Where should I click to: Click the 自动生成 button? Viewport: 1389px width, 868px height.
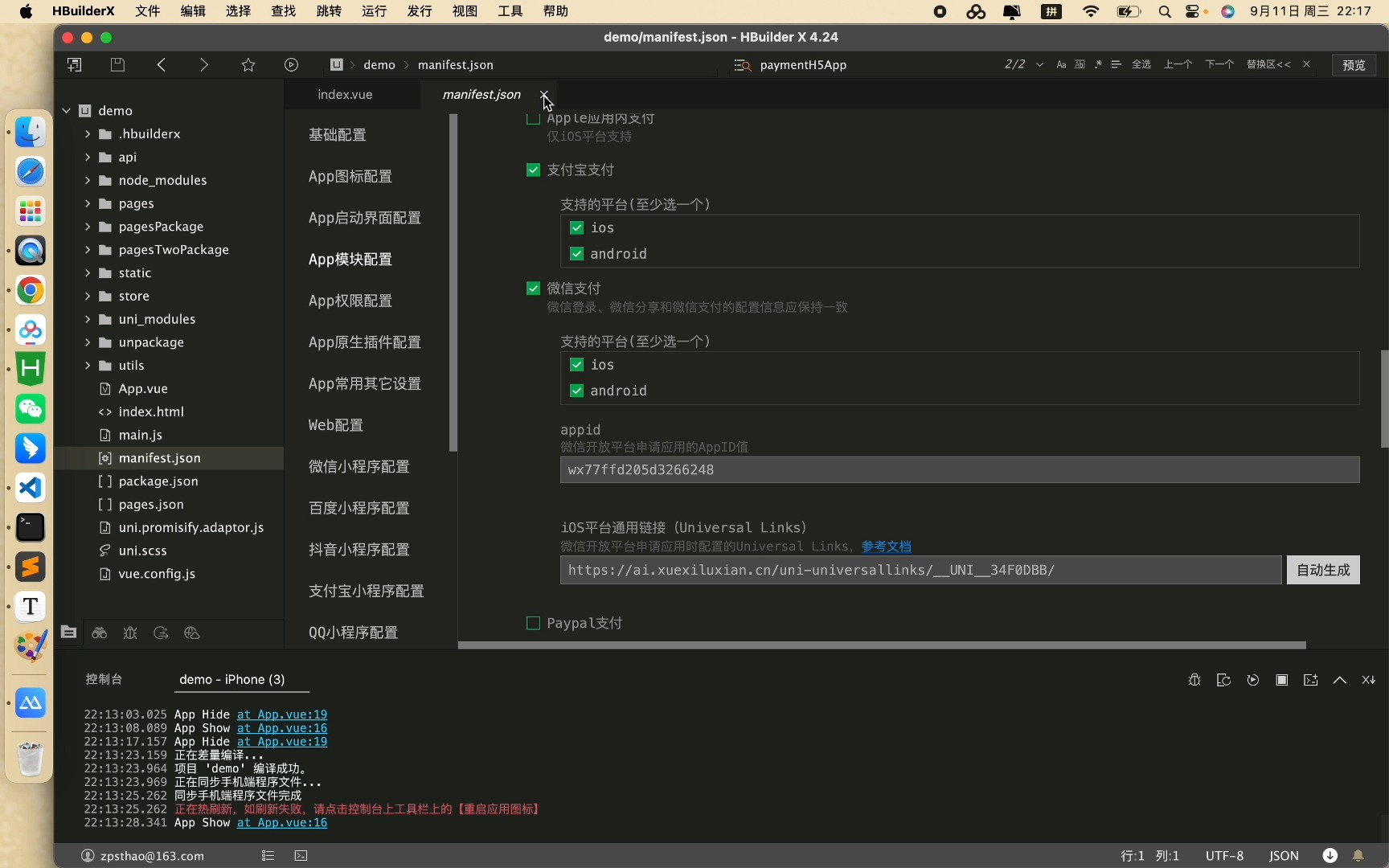pos(1323,571)
